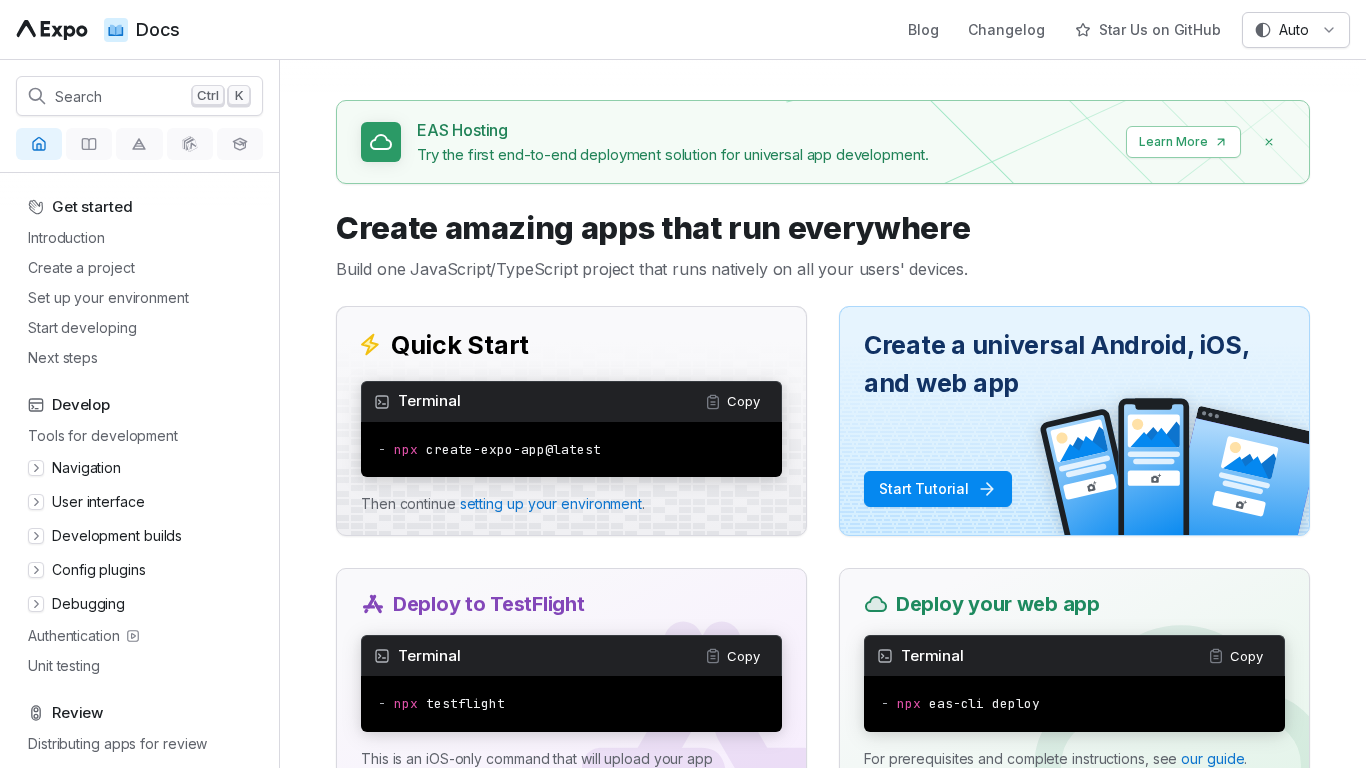Open Set up your environment page
The image size is (1366, 768).
108,298
